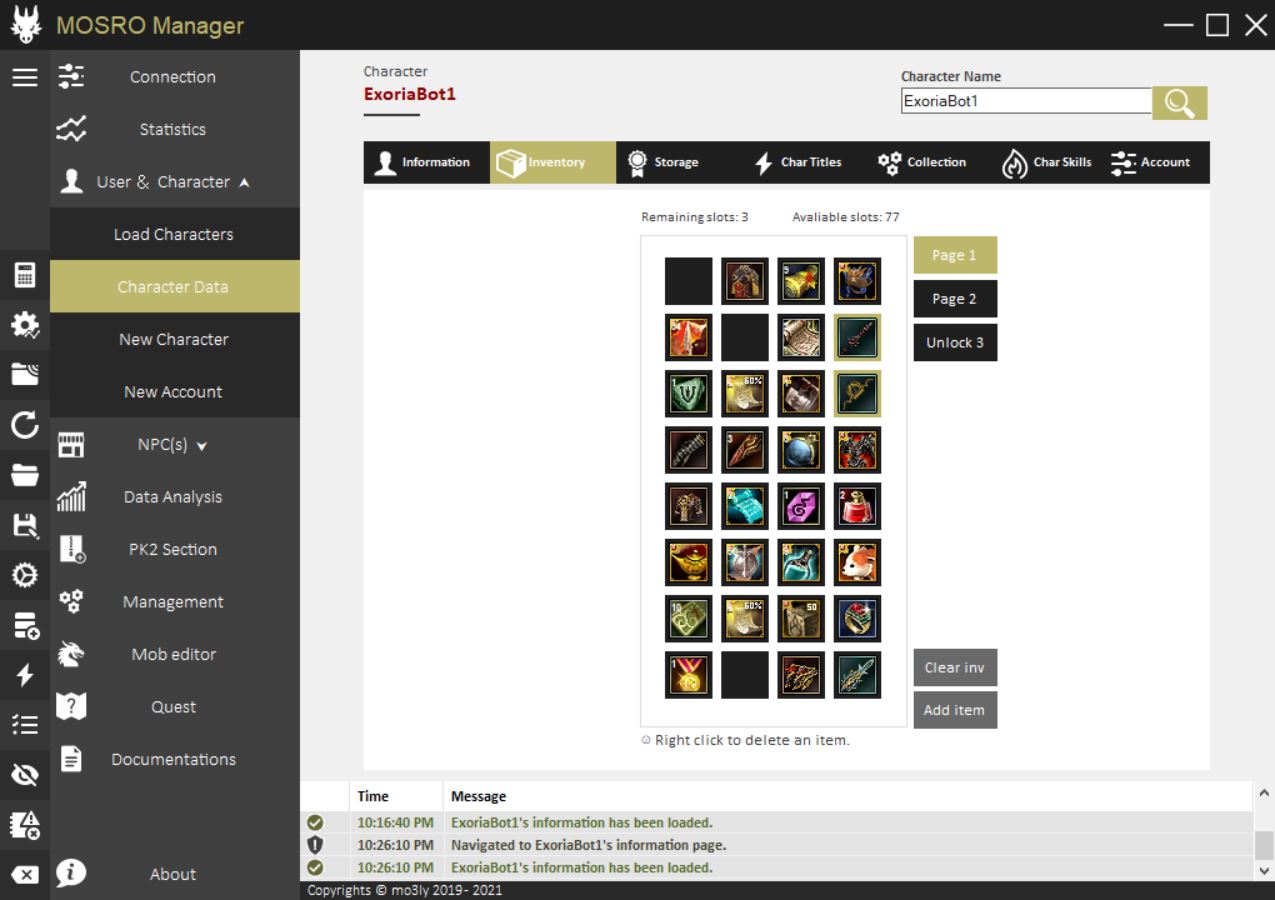Expand the NPC(s) submenu

point(174,445)
